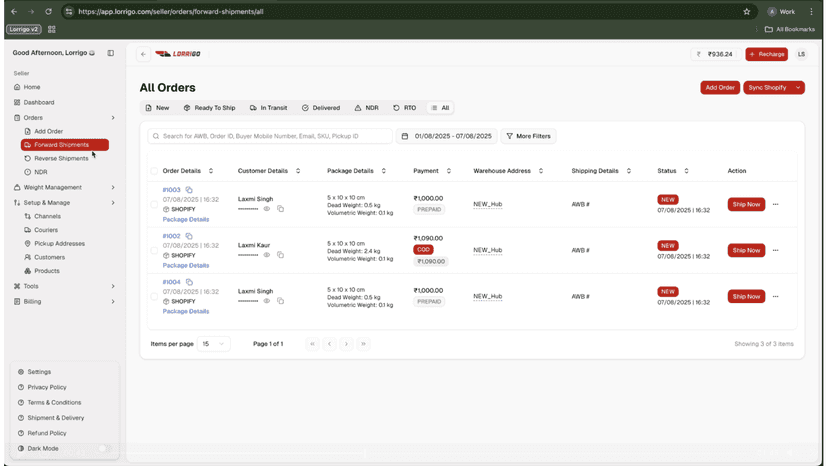Open Package Details link for order #1003
The image size is (828, 466).
(x=186, y=219)
